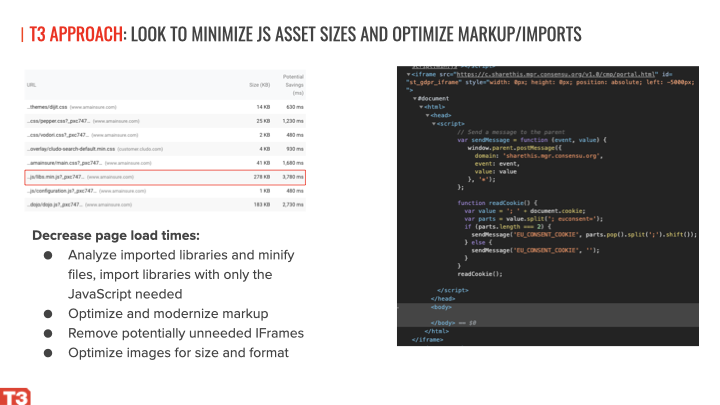Image resolution: width=720 pixels, height=405 pixels.
Task: Click the "T3 APPROACH" red title text
Action: pos(76,34)
